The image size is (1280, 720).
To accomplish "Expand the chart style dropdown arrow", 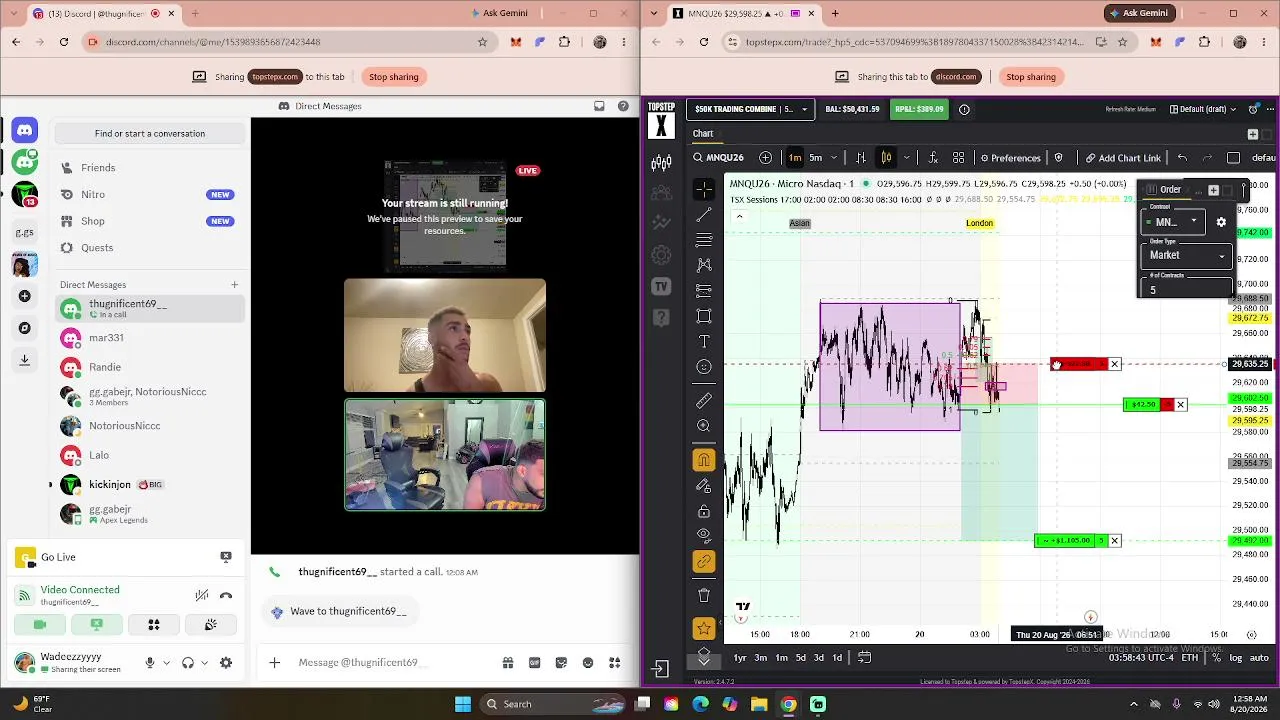I will pyautogui.click(x=907, y=158).
